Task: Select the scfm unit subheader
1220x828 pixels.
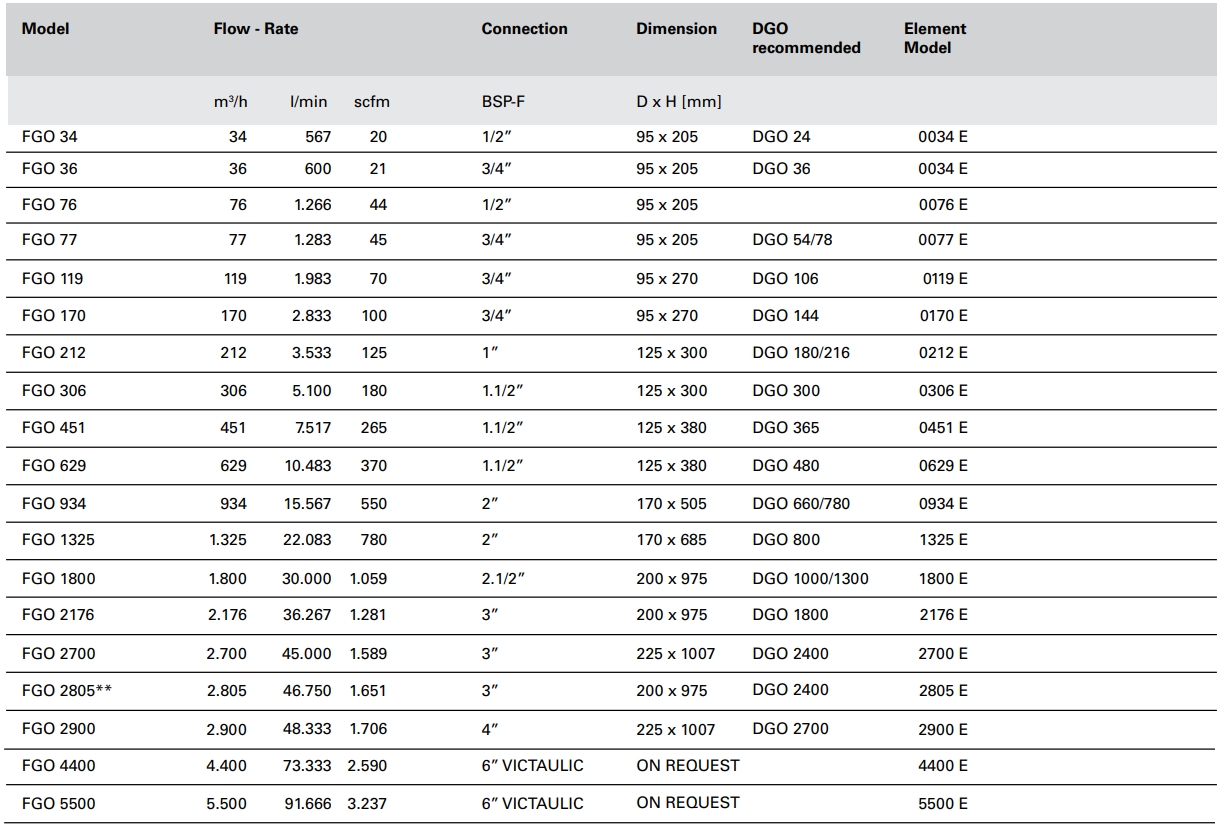Action: 371,102
